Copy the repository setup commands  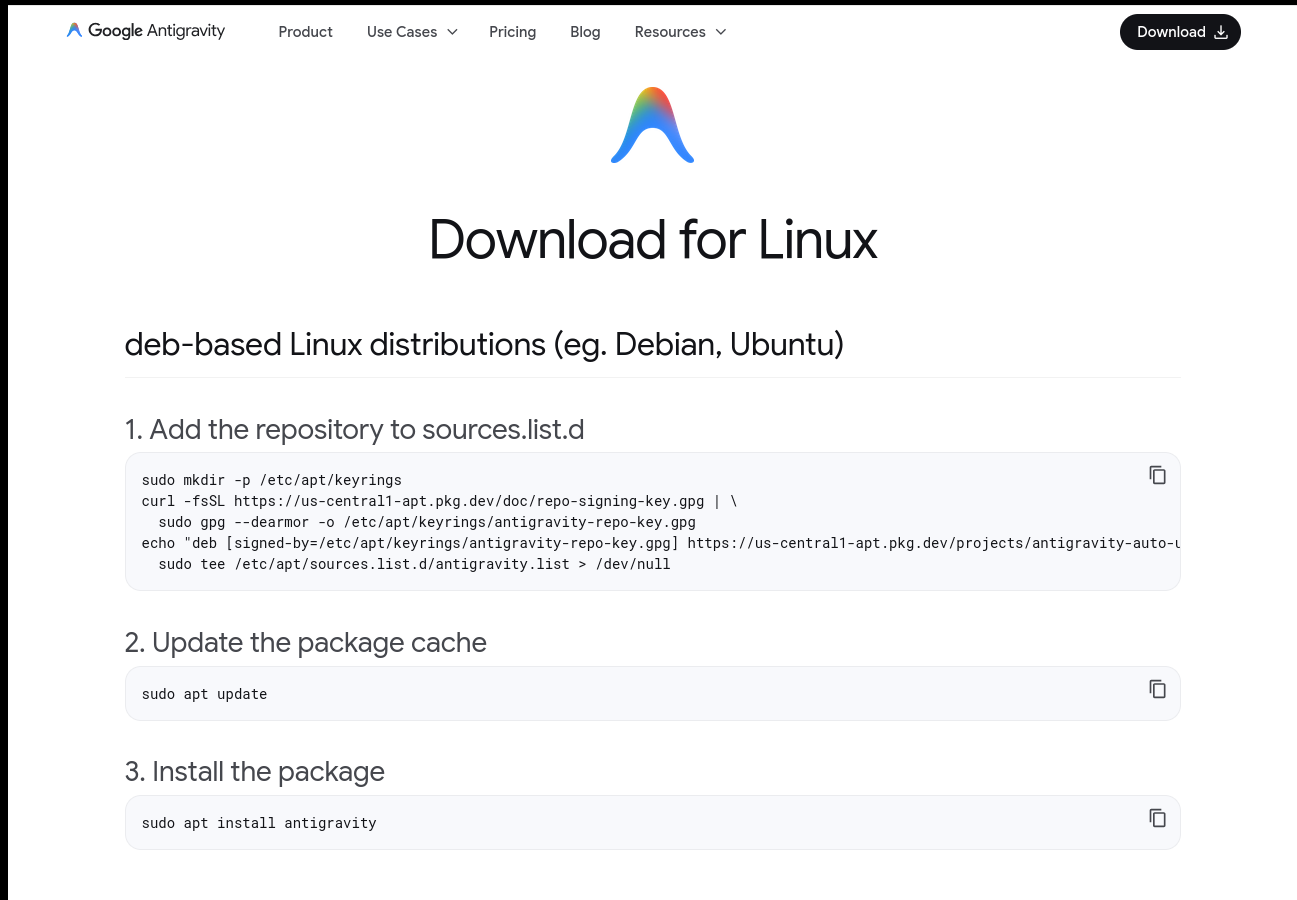1157,475
